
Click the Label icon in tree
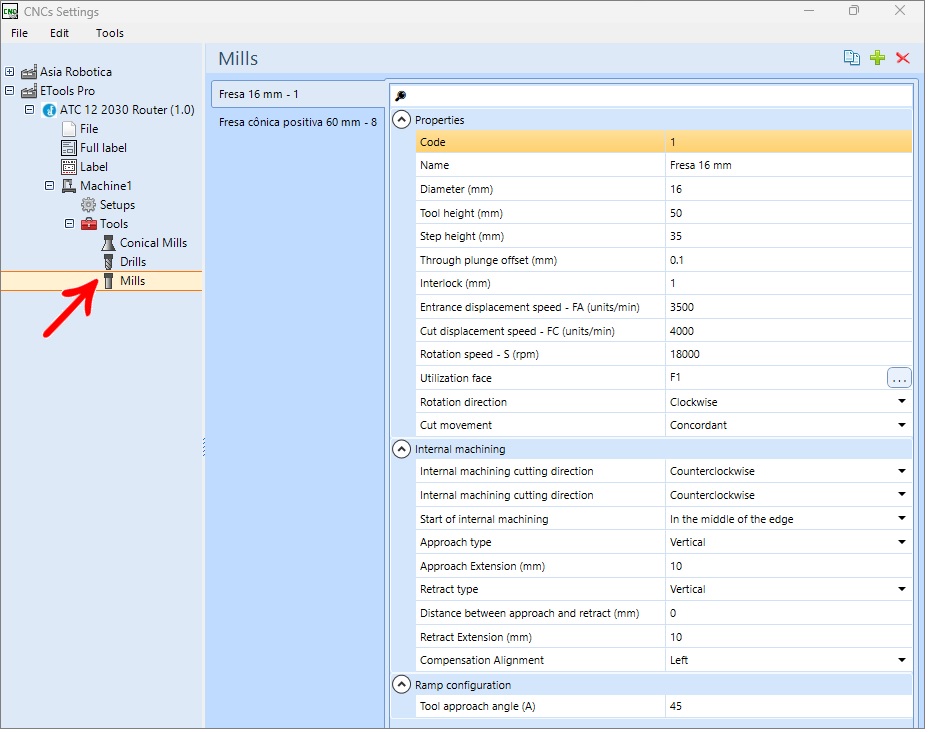(x=69, y=167)
